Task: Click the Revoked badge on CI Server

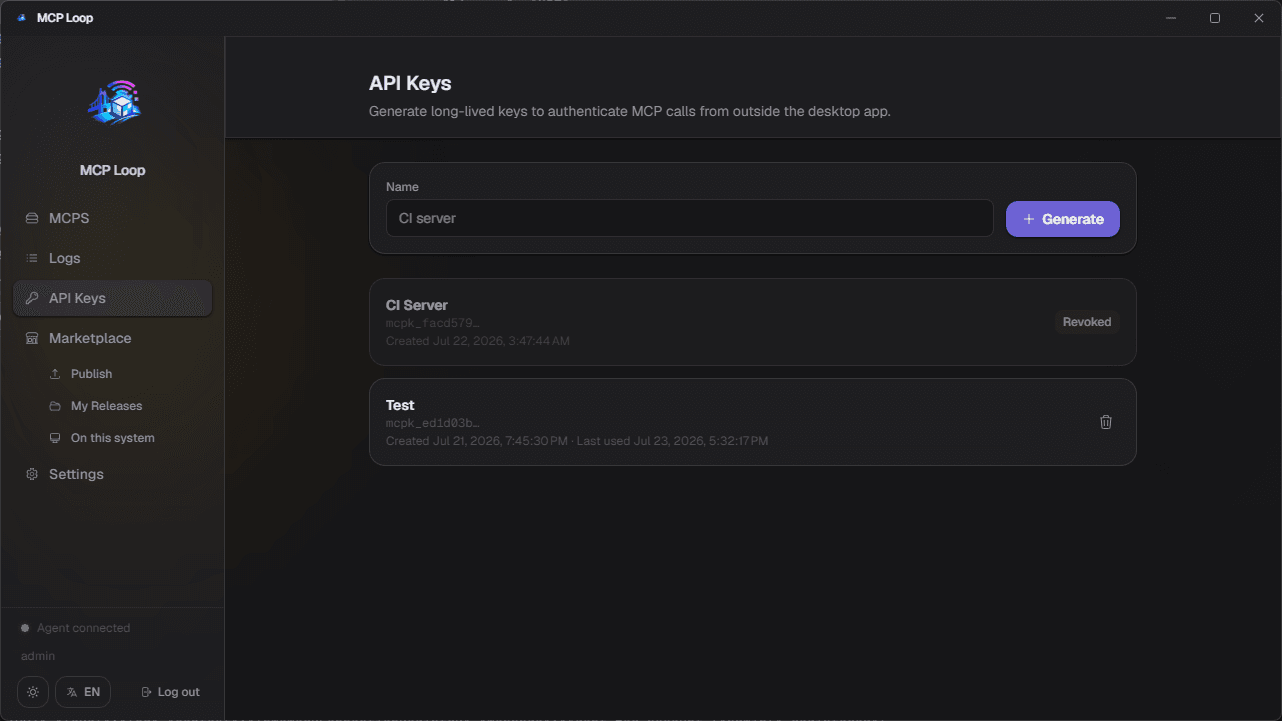Action: click(1087, 322)
